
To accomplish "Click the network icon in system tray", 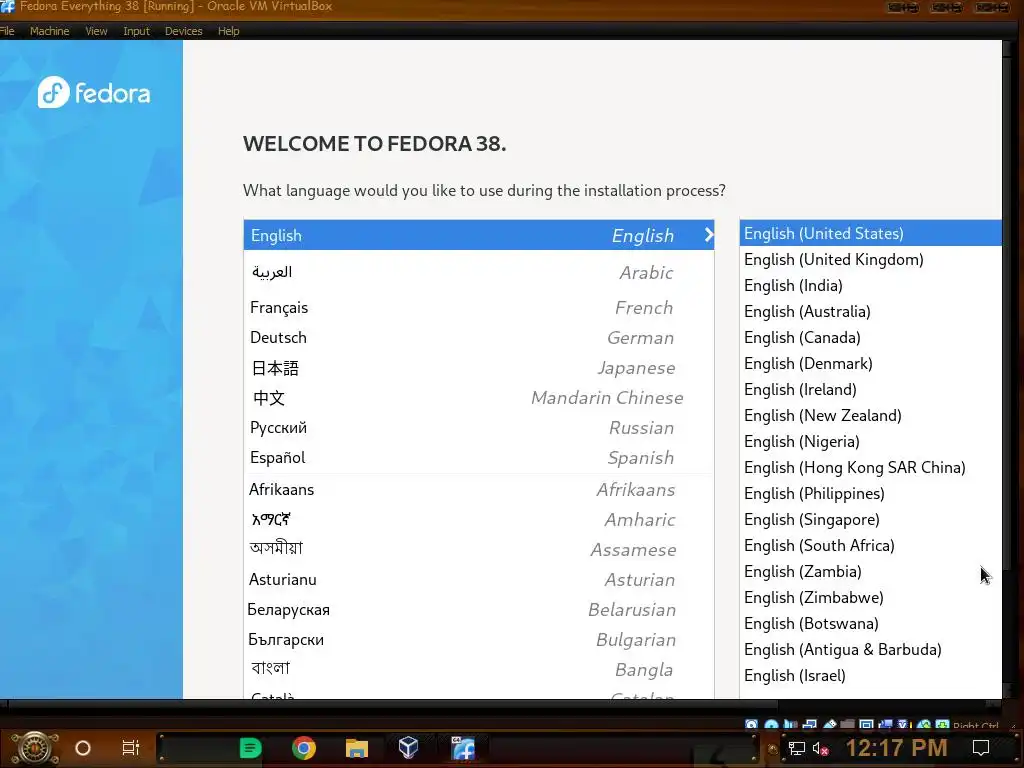I will pyautogui.click(x=797, y=748).
